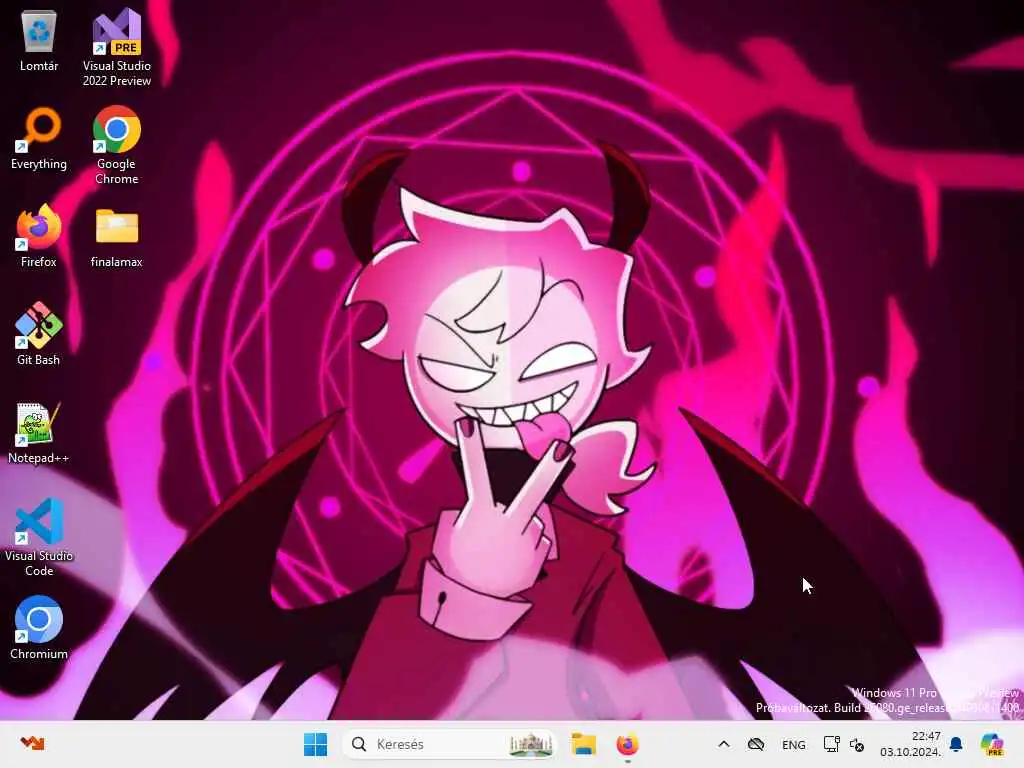Select the Firefox desktop shortcut

(x=39, y=235)
